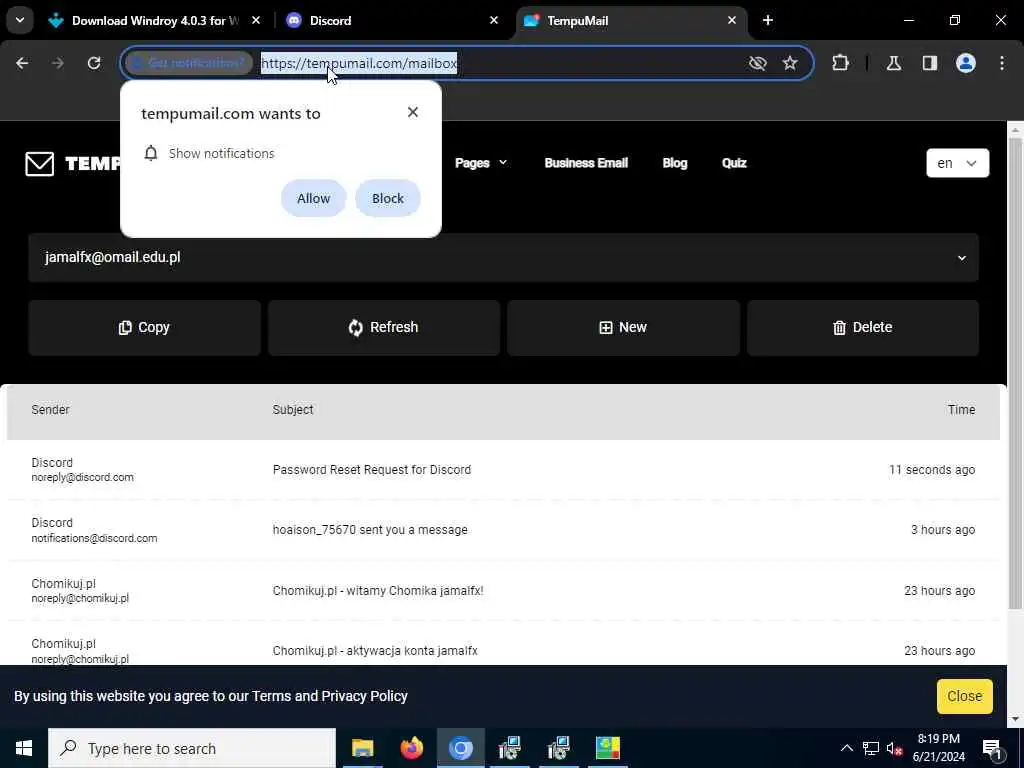Toggle the browser side panel icon
The width and height of the screenshot is (1024, 768).
930,63
